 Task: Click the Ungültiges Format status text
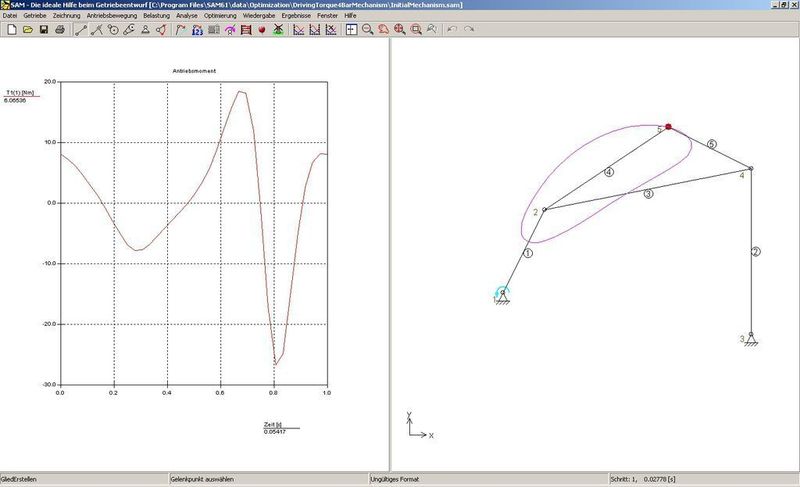tap(394, 479)
